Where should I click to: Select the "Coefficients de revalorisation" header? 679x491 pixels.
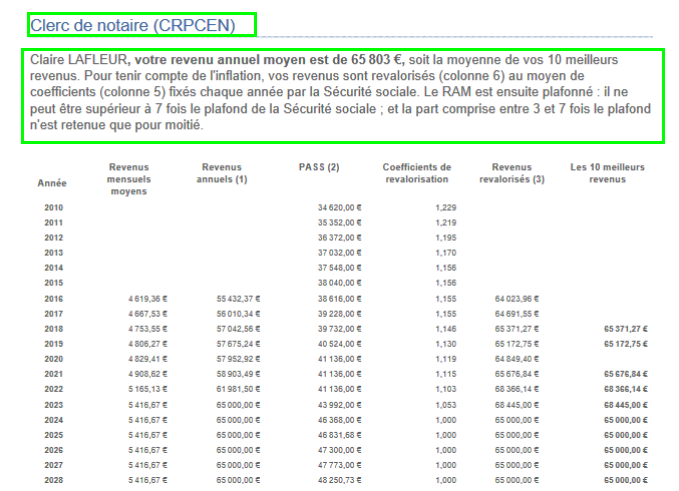pyautogui.click(x=417, y=172)
